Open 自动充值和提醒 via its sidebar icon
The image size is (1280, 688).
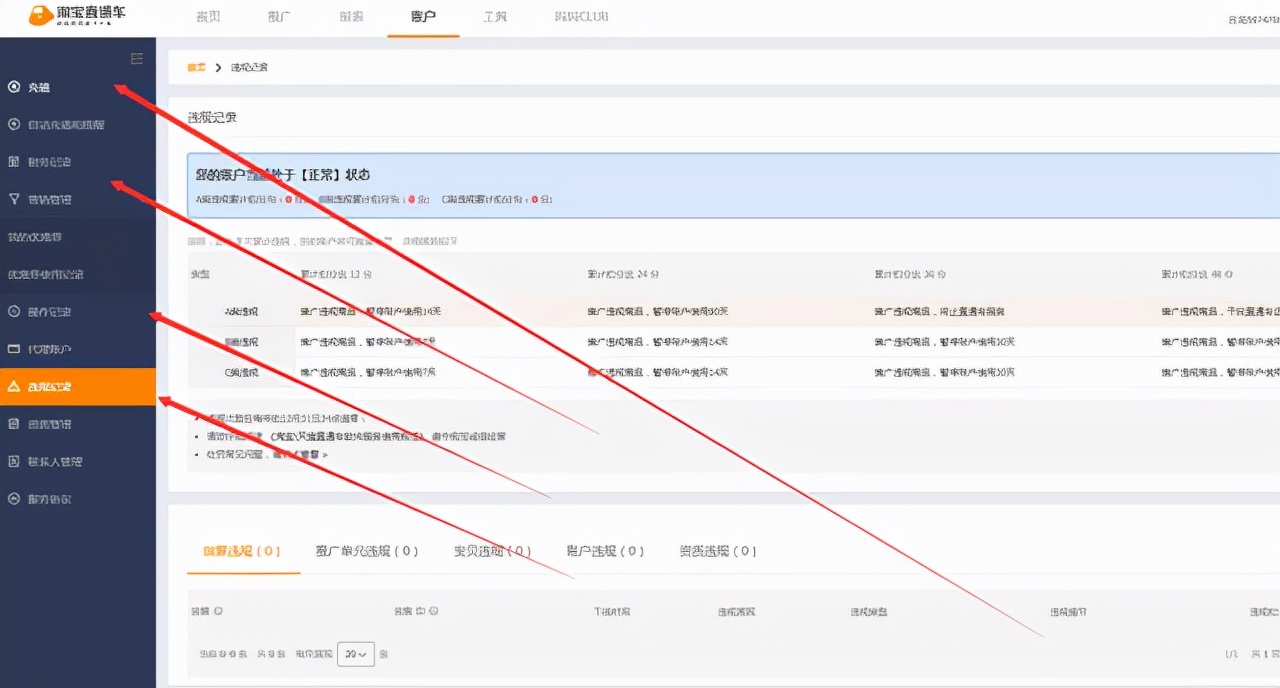tap(14, 125)
